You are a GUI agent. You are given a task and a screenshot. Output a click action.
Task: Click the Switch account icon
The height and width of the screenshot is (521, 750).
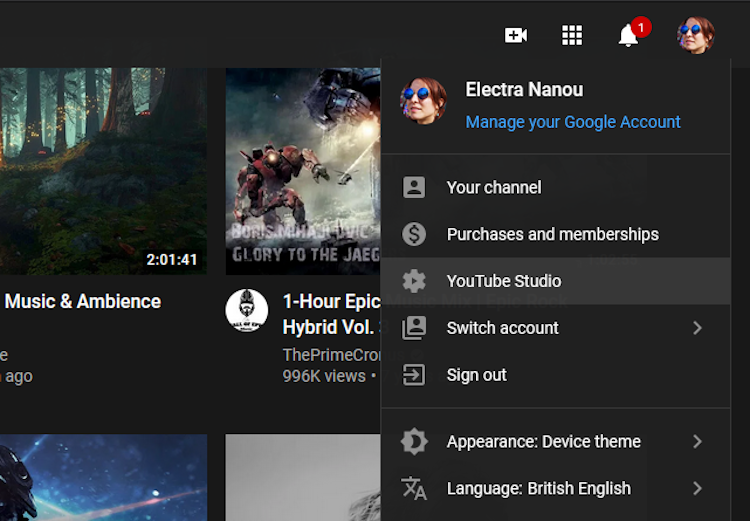pos(414,328)
